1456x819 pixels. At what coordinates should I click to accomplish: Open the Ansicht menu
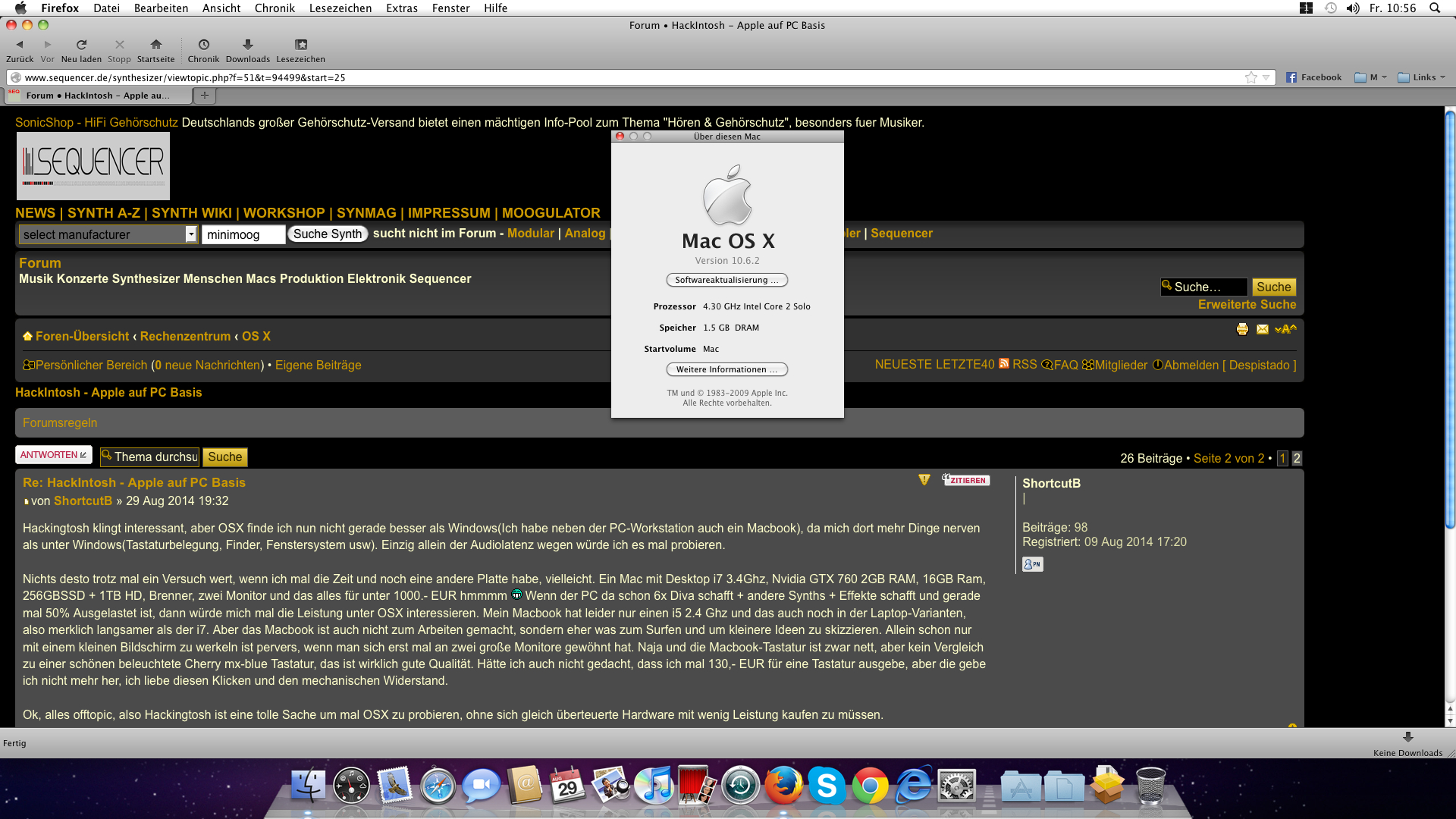pos(221,8)
